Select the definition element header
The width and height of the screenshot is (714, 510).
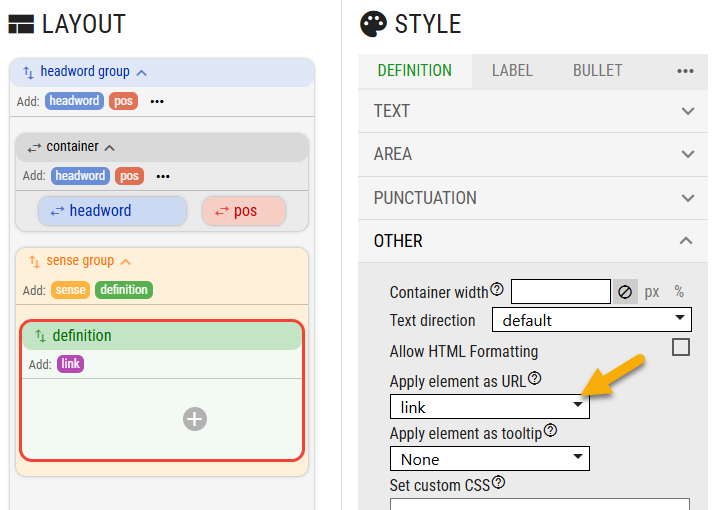pos(162,336)
